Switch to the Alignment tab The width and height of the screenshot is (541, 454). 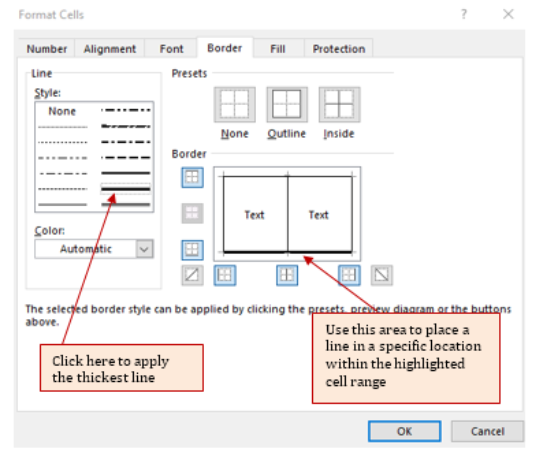(110, 49)
